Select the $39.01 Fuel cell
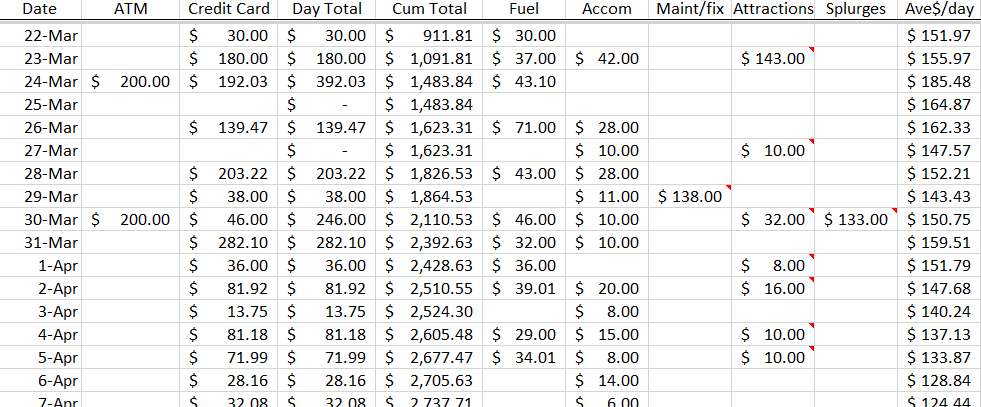This screenshot has height=407, width=981. point(525,289)
